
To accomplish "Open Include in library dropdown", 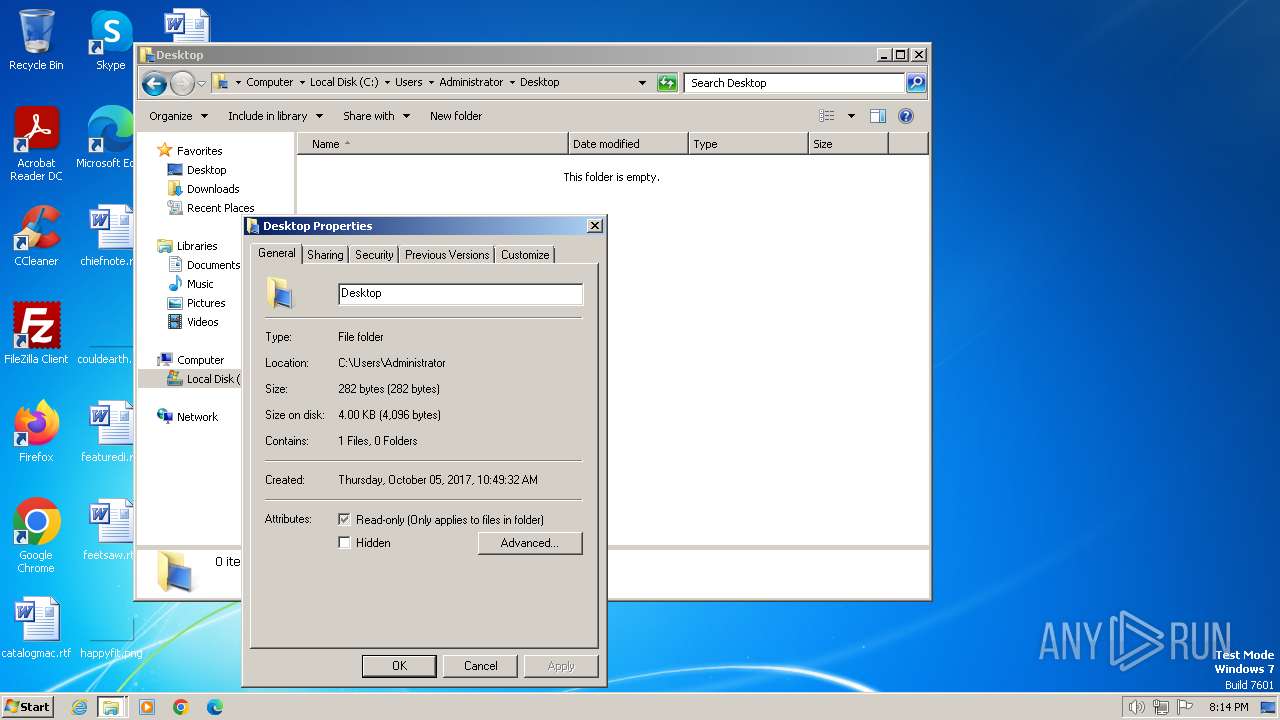I will (275, 116).
